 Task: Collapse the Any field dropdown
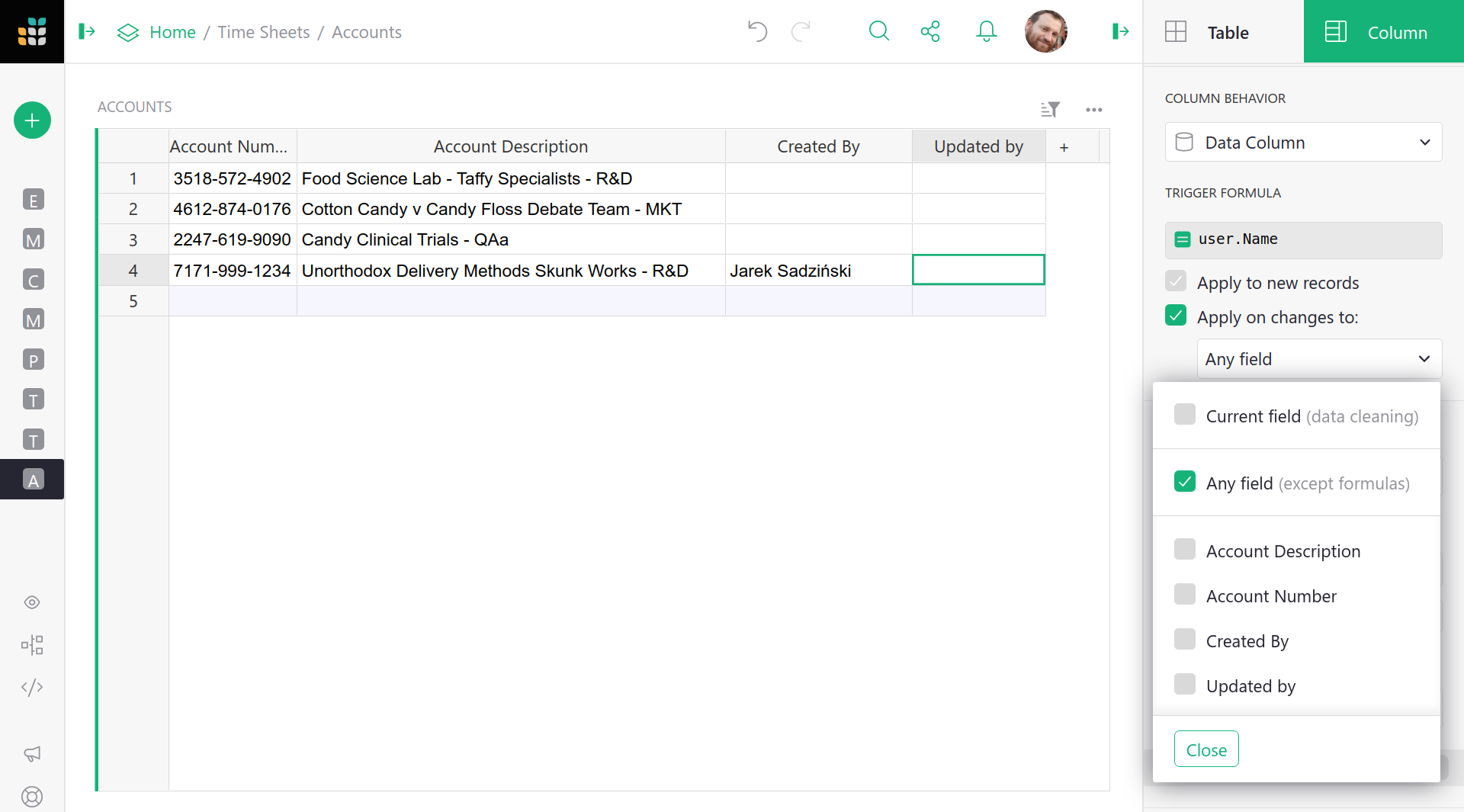[x=1319, y=359]
